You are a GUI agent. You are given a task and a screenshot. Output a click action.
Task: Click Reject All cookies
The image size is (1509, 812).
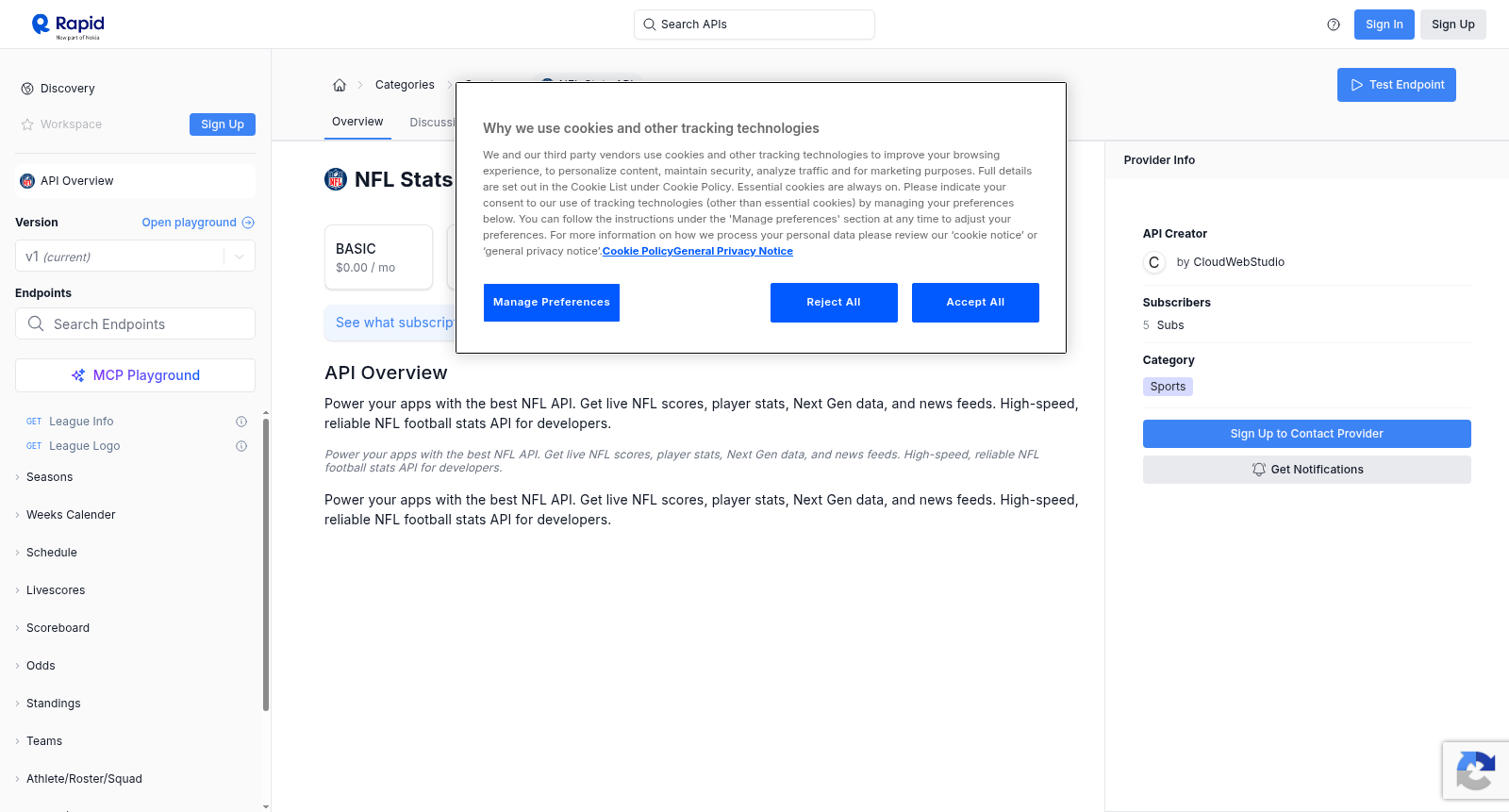pos(834,303)
